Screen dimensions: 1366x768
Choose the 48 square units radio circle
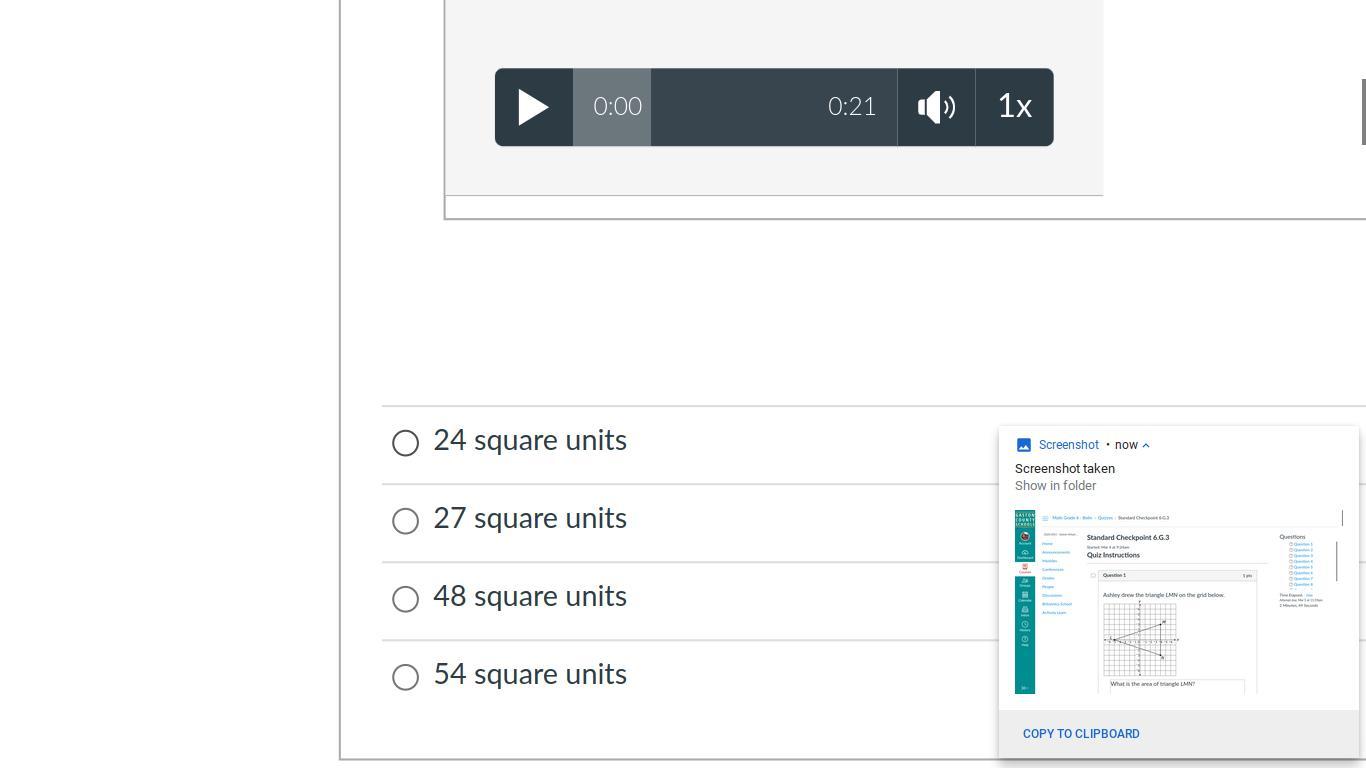tap(405, 599)
